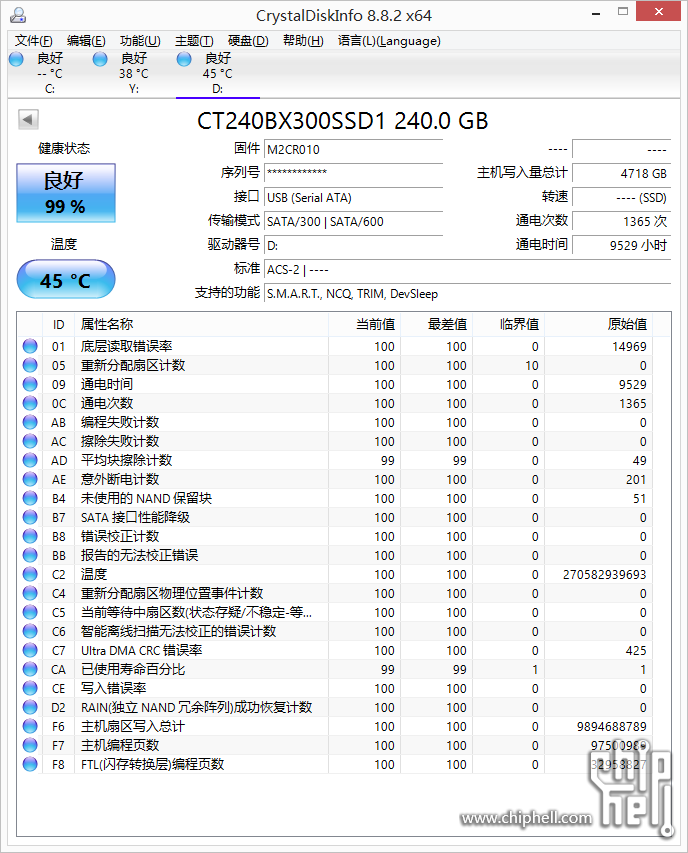
Task: Click status orb for D2 RAIN 成功恢复计数
Action: pyautogui.click(x=30, y=707)
